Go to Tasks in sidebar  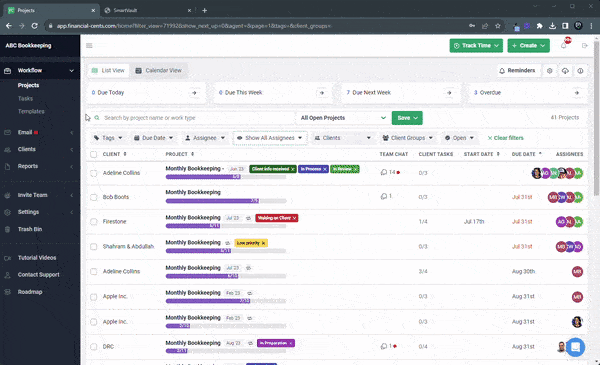[25, 98]
